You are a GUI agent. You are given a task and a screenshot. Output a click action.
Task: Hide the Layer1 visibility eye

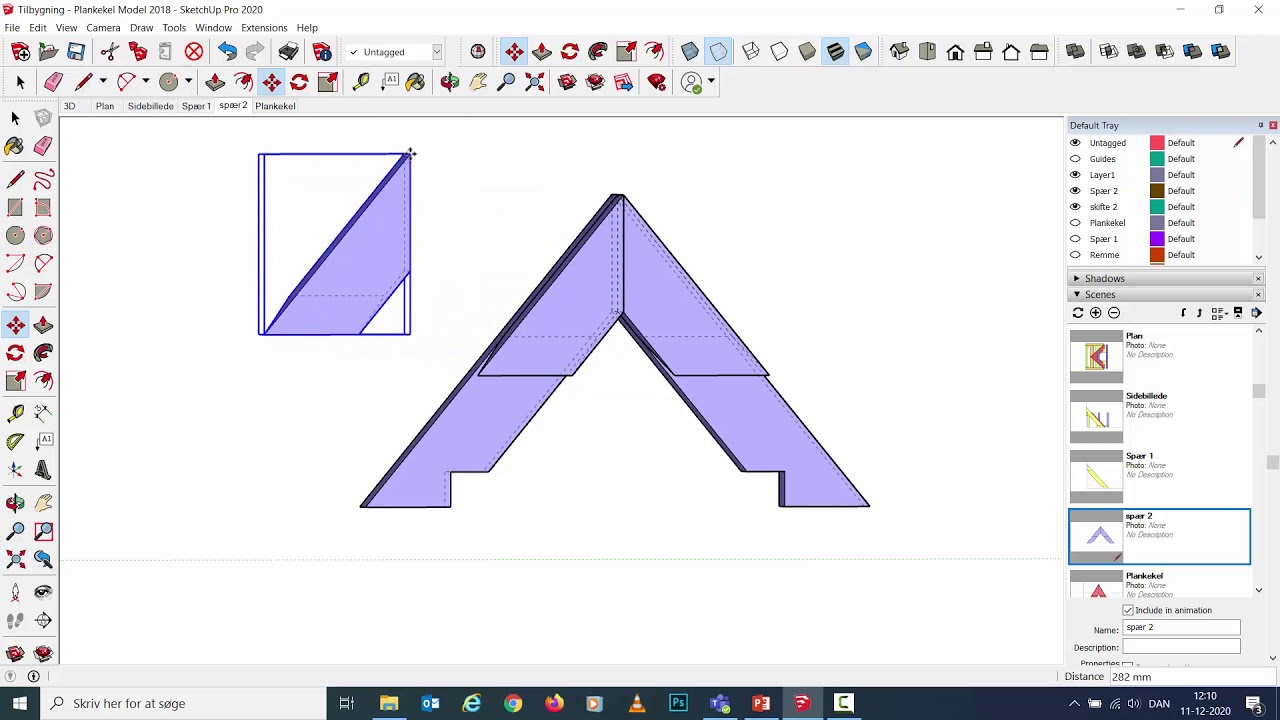point(1075,175)
